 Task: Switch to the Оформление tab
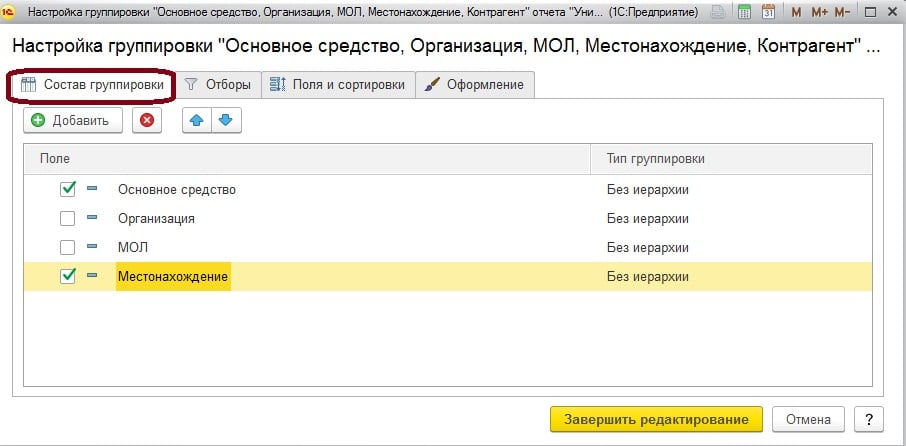475,85
